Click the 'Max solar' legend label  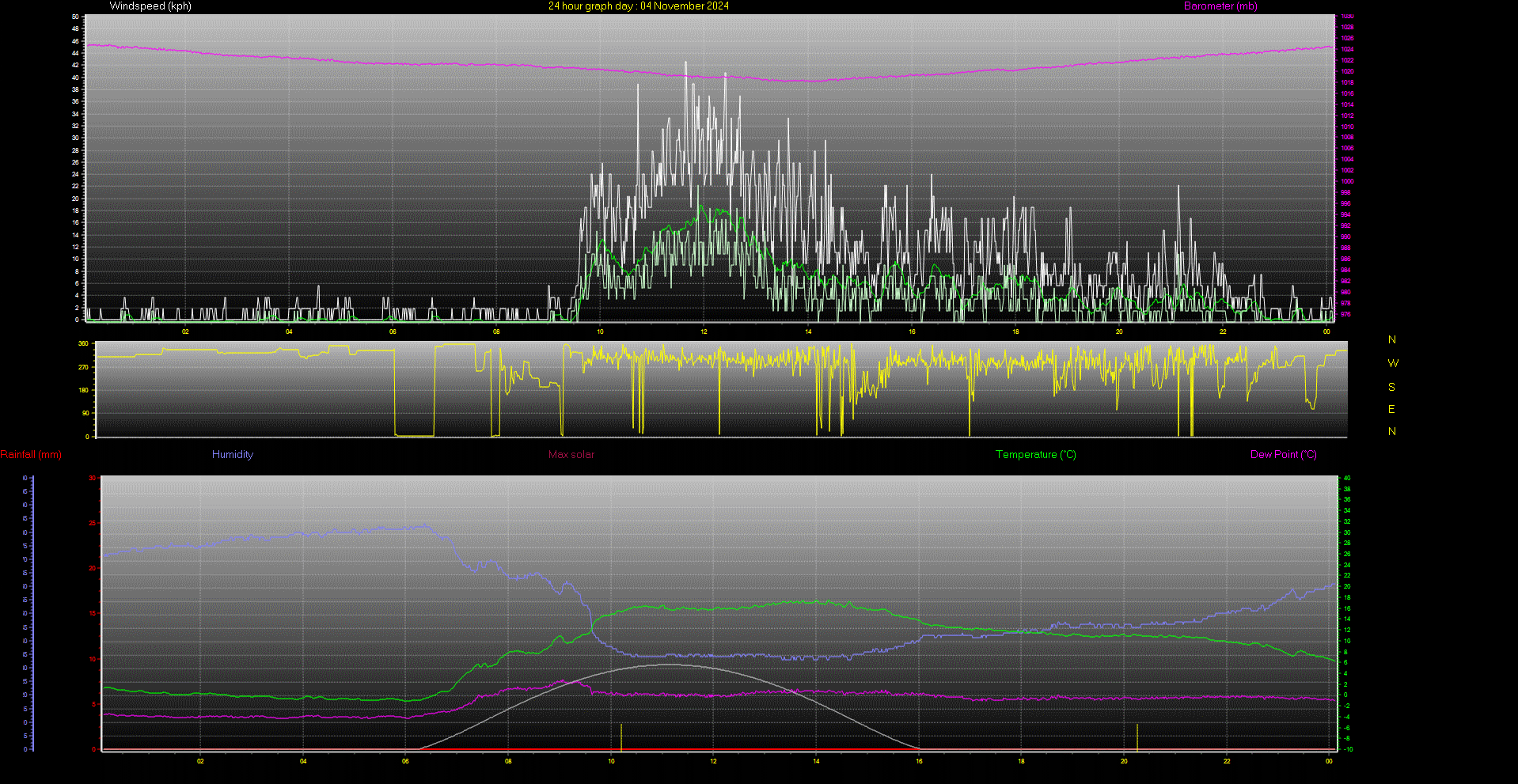571,455
